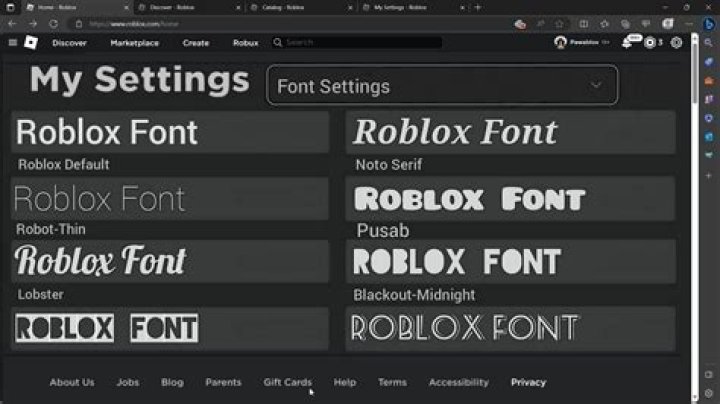Screen dimensions: 720x404
Task: Open the Parents footer link
Action: tap(223, 382)
